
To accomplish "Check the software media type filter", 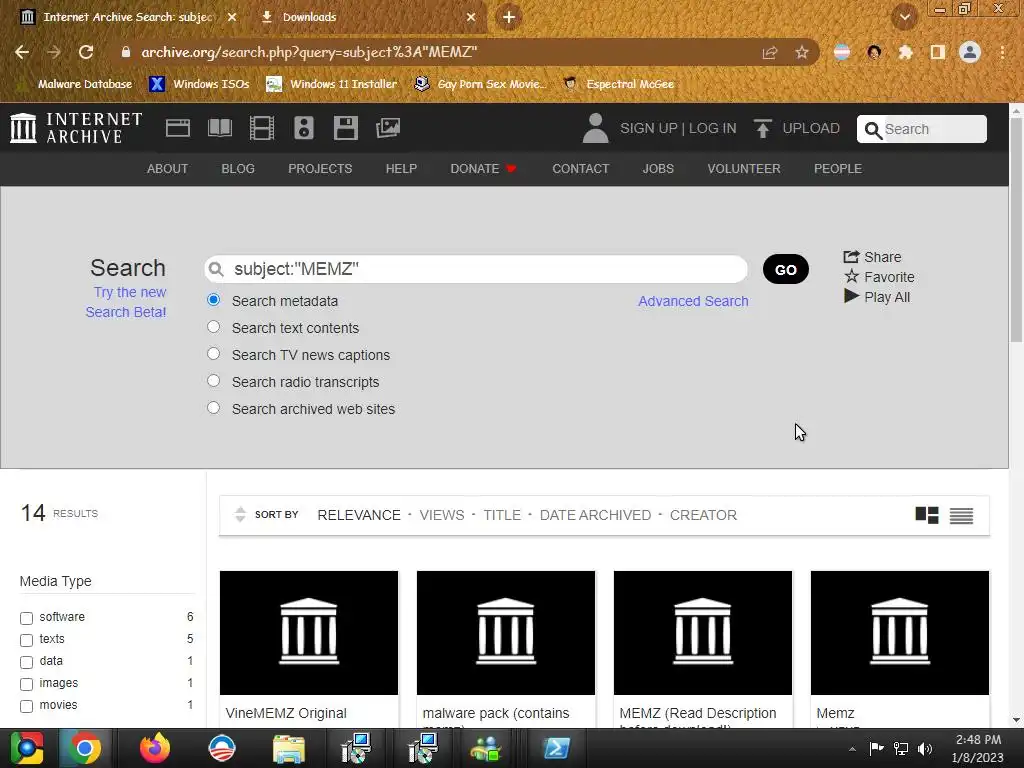I will tap(26, 618).
